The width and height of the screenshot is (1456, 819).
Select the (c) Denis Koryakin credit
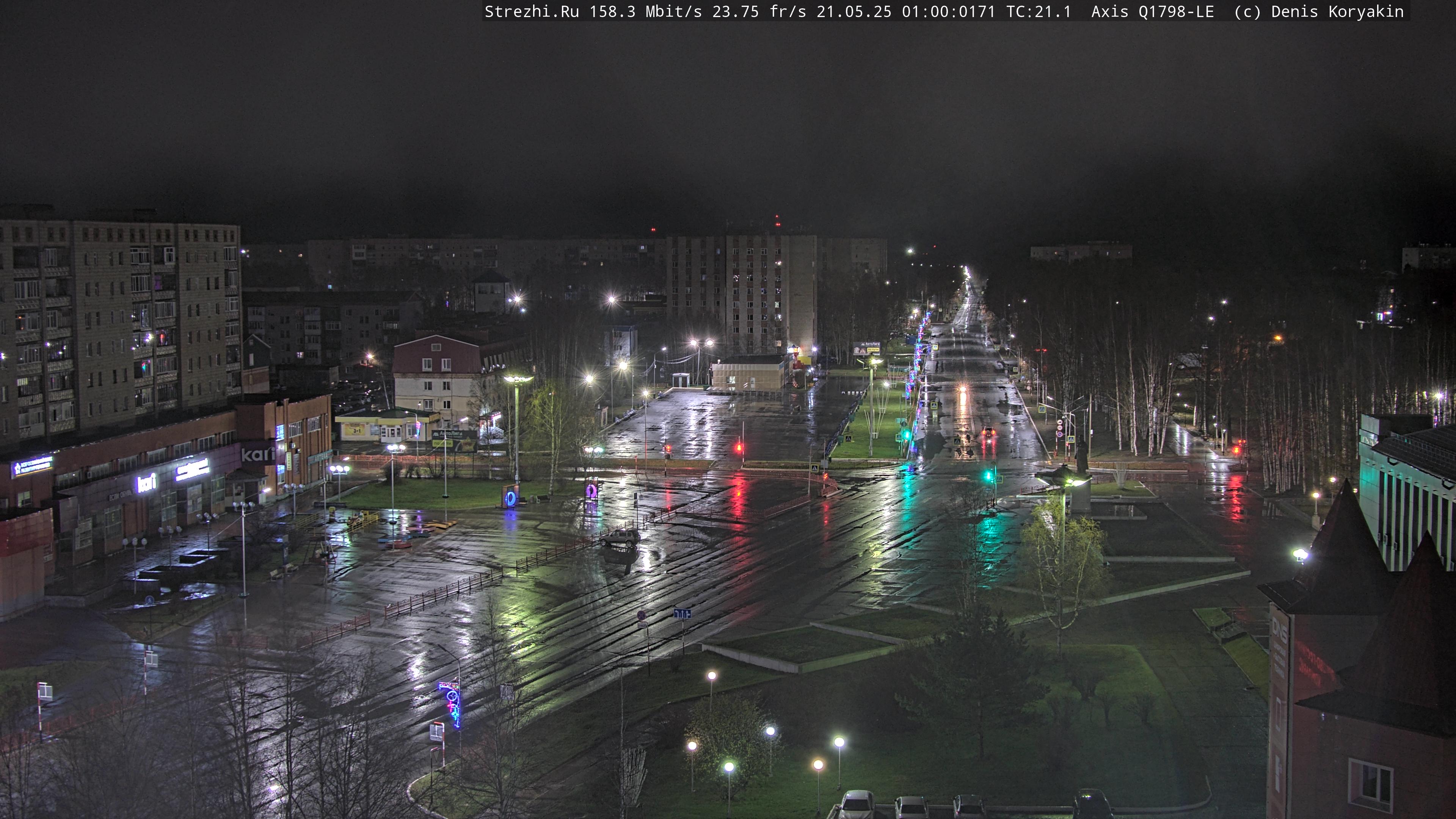pyautogui.click(x=1319, y=12)
